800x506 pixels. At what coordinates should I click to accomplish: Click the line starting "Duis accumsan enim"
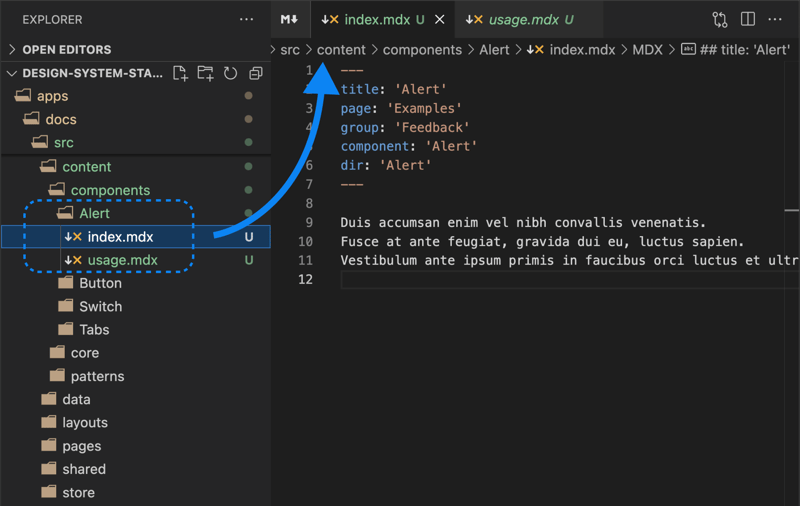[x=523, y=223]
